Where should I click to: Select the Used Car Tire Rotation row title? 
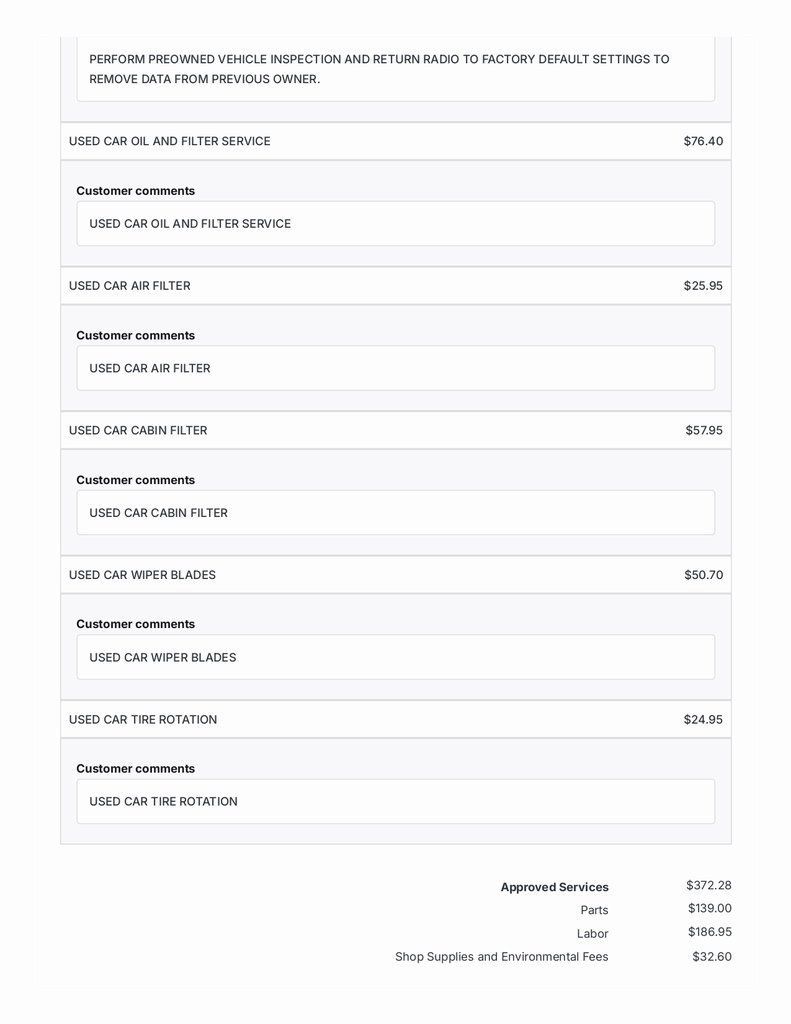click(x=143, y=720)
